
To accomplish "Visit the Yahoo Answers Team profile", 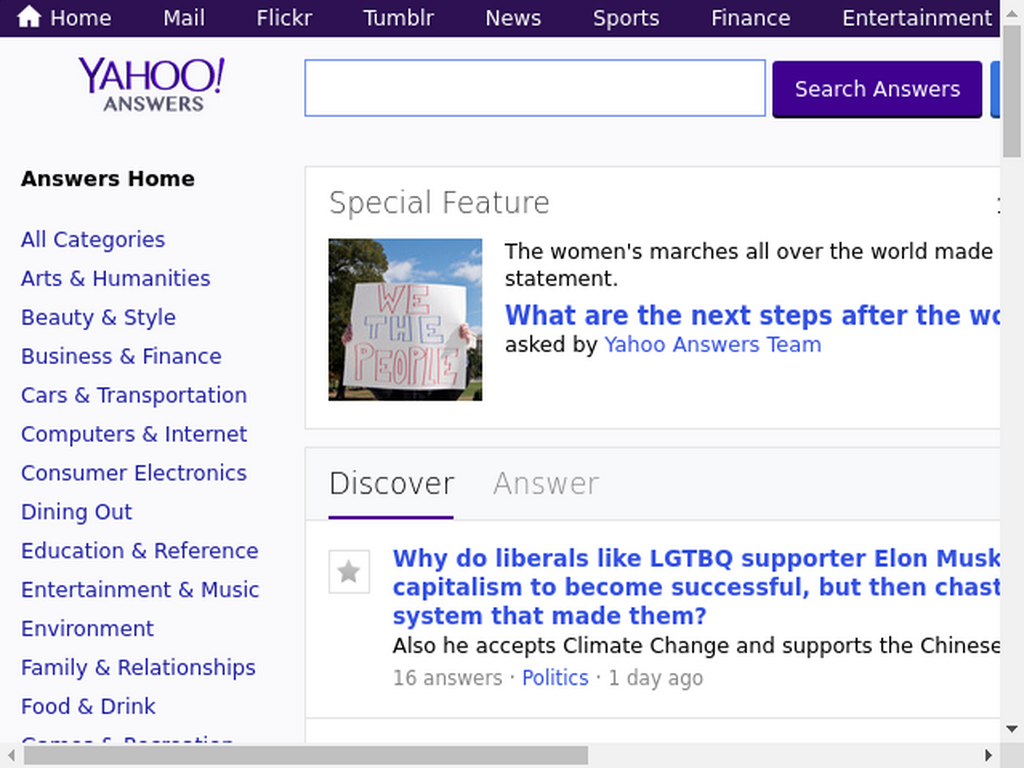I will pos(712,344).
